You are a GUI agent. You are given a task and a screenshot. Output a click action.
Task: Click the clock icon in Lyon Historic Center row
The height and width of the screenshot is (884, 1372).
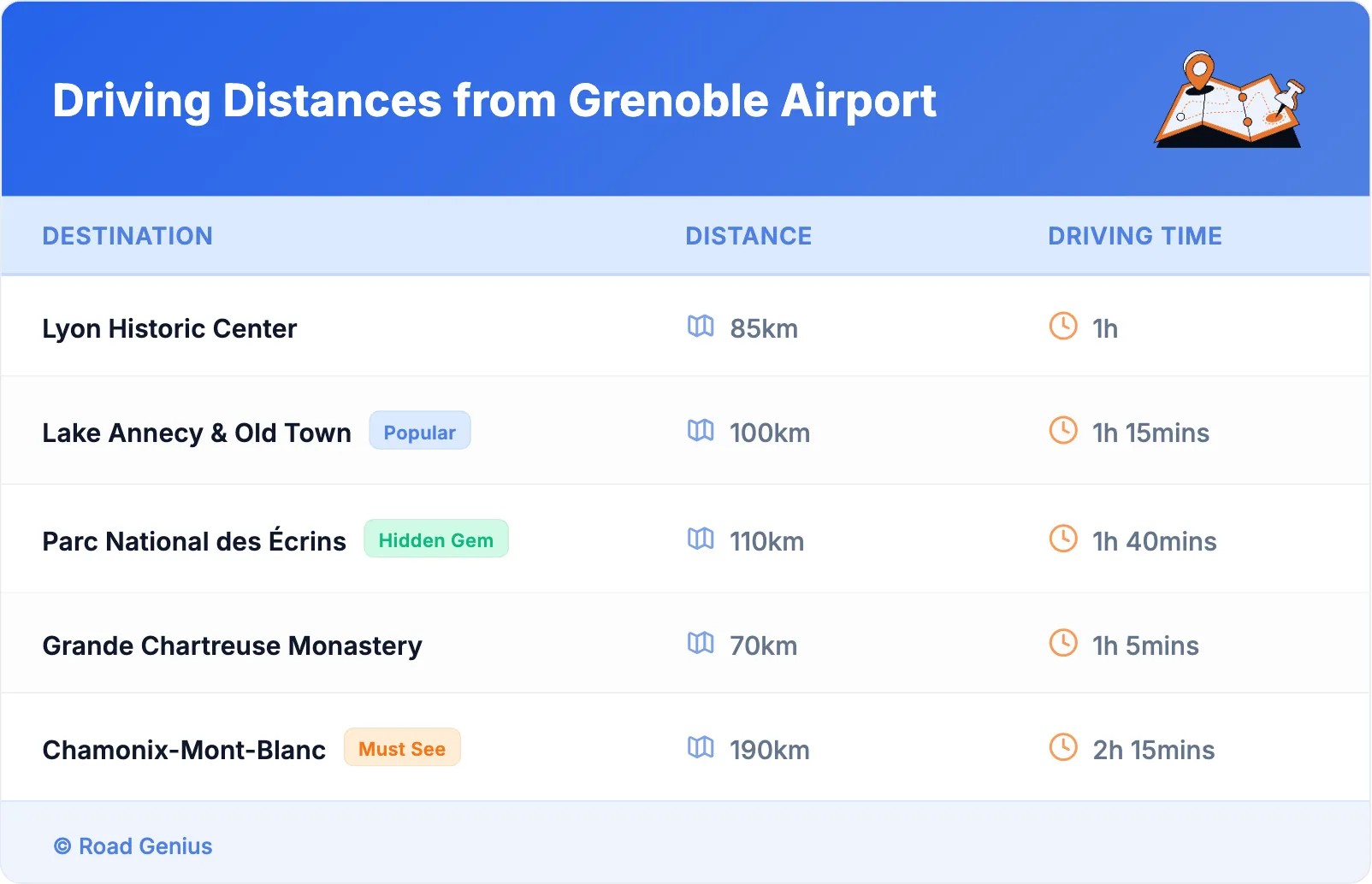[x=1063, y=326]
